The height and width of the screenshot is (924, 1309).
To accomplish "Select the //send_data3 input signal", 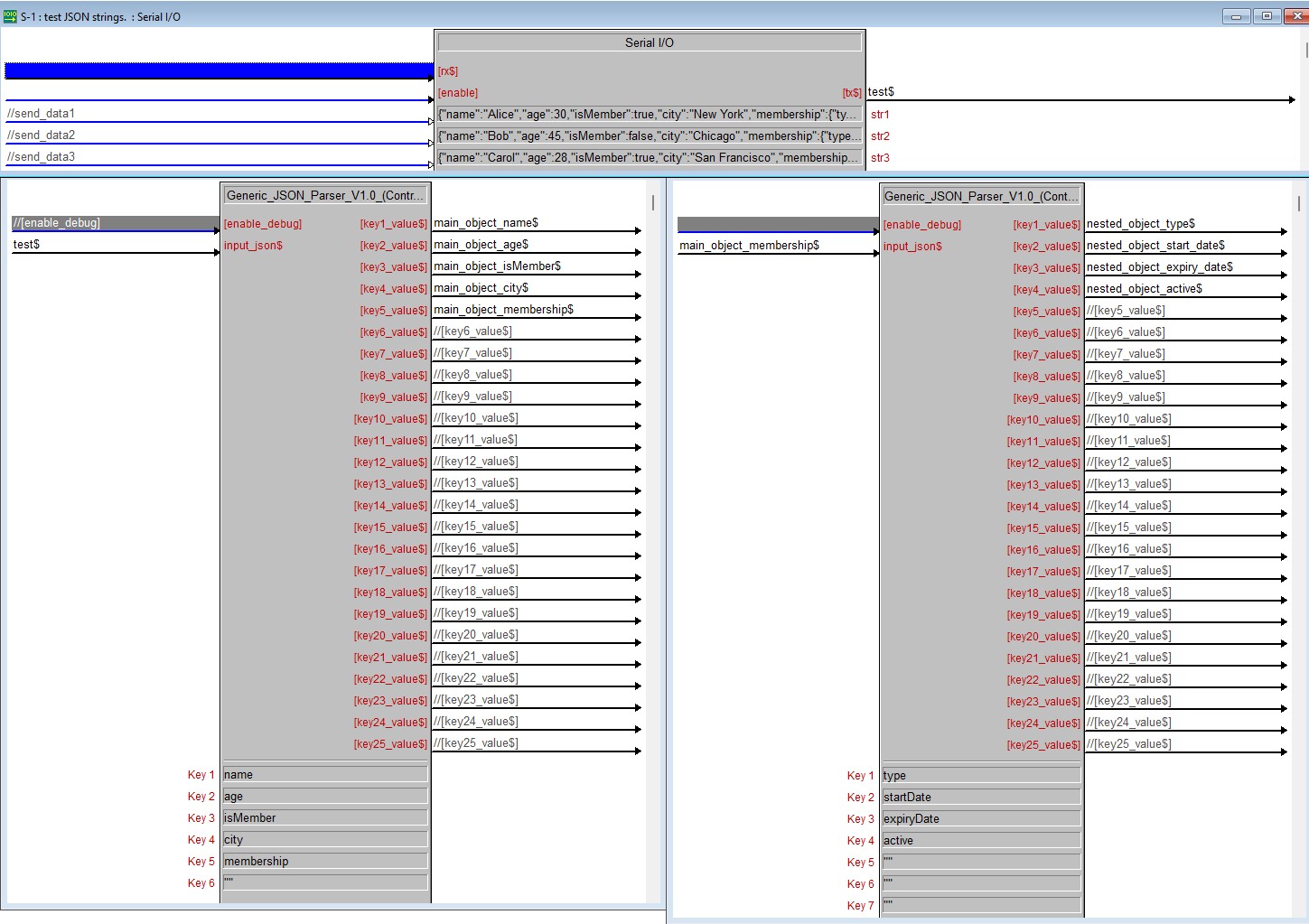I will click(41, 157).
